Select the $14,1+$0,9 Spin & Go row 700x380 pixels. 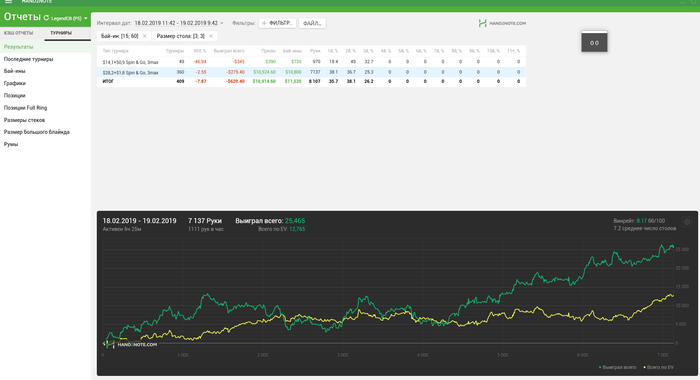[x=311, y=62]
